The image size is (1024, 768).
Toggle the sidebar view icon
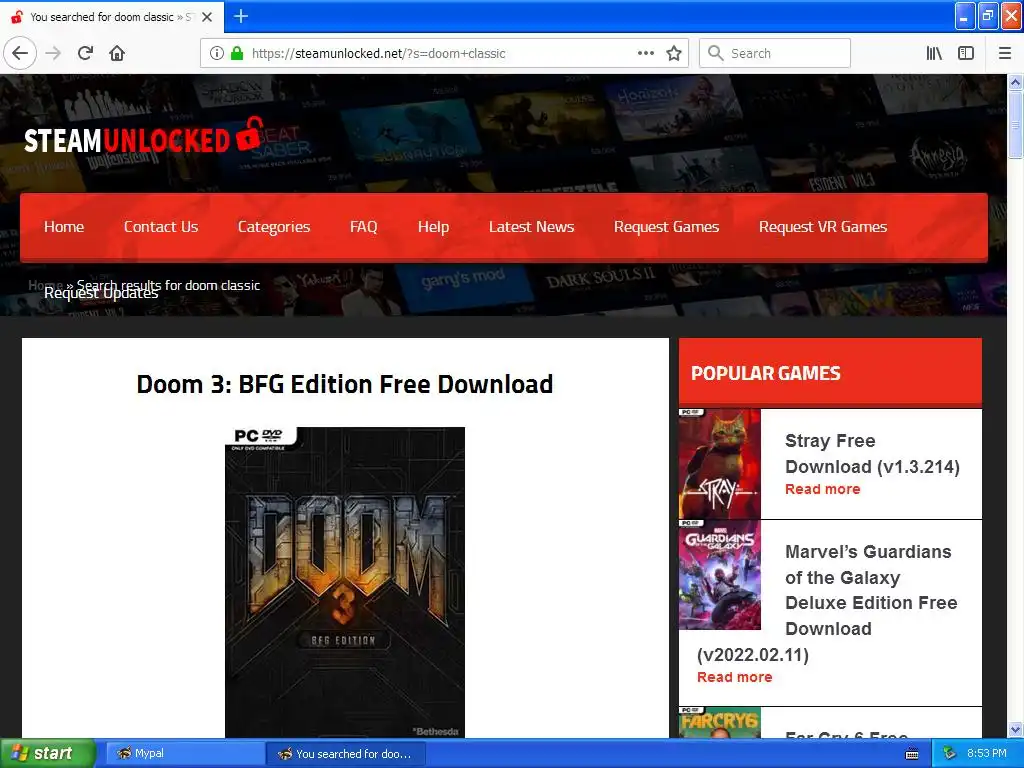[966, 53]
